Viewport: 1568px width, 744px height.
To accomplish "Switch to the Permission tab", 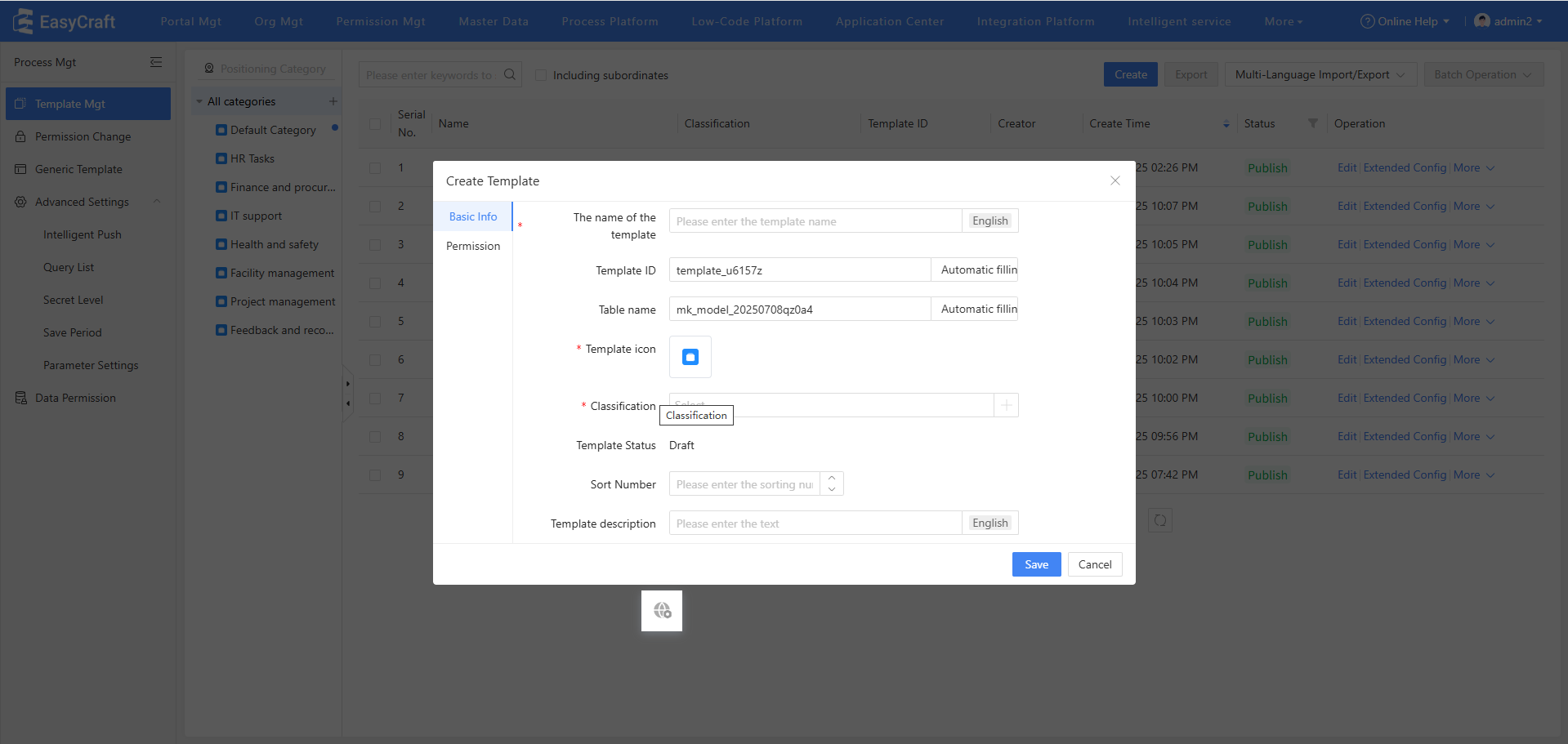I will click(x=473, y=246).
